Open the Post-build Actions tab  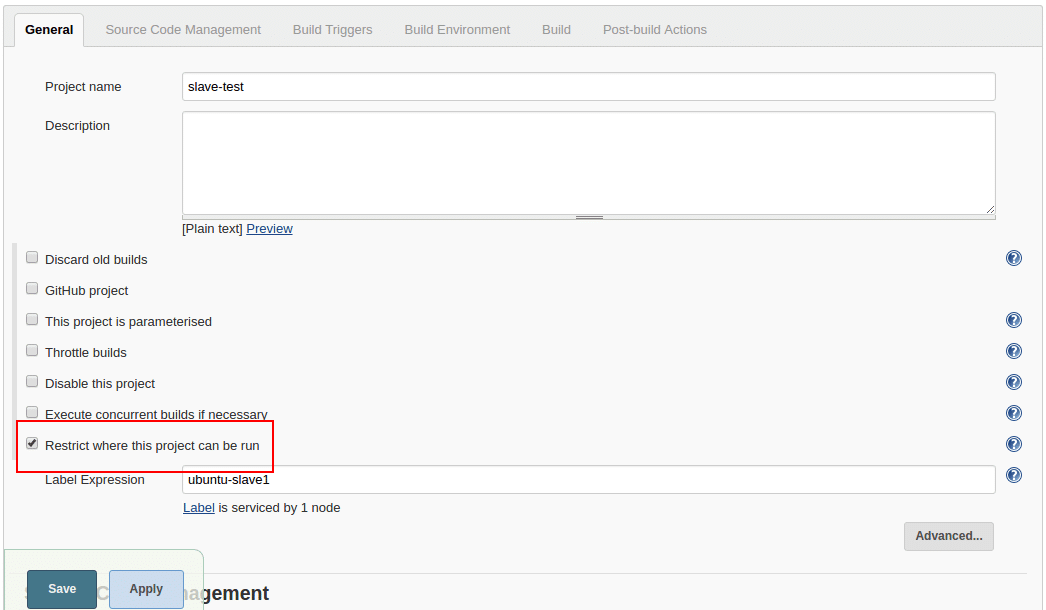pyautogui.click(x=654, y=29)
